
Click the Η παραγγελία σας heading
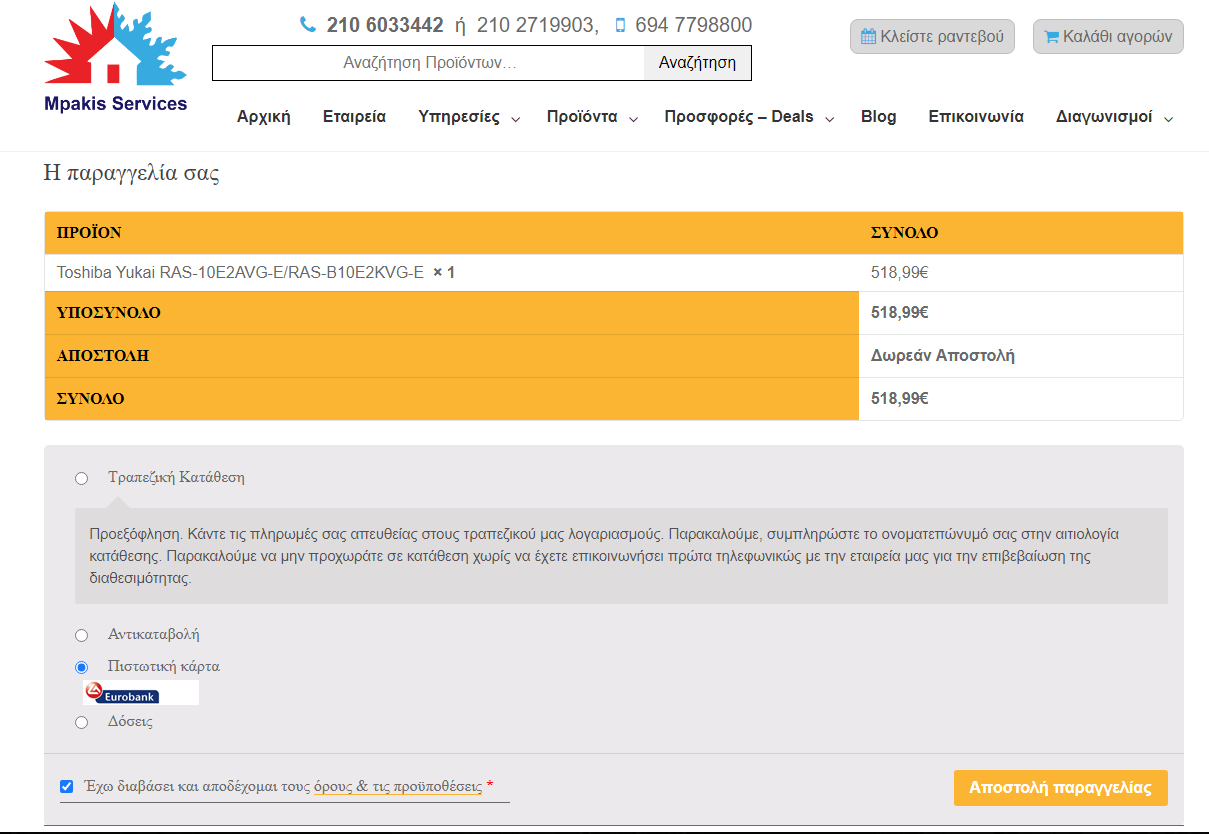pyautogui.click(x=132, y=173)
